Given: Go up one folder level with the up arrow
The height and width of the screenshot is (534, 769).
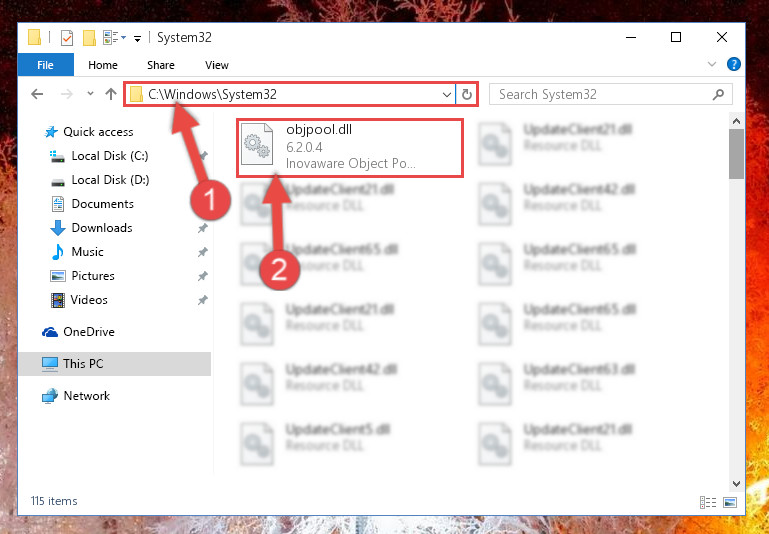Looking at the screenshot, I should tap(111, 94).
